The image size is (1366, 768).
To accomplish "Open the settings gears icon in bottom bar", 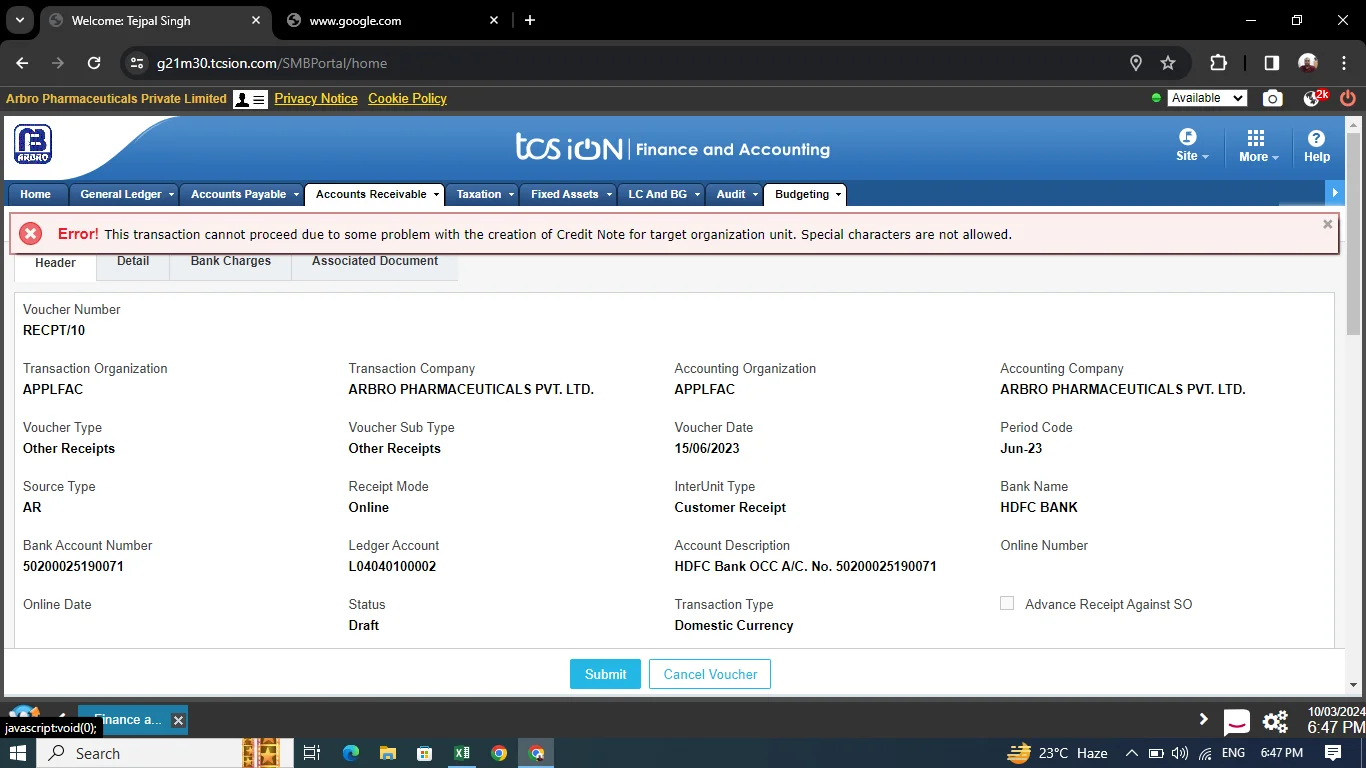I will coord(1275,721).
